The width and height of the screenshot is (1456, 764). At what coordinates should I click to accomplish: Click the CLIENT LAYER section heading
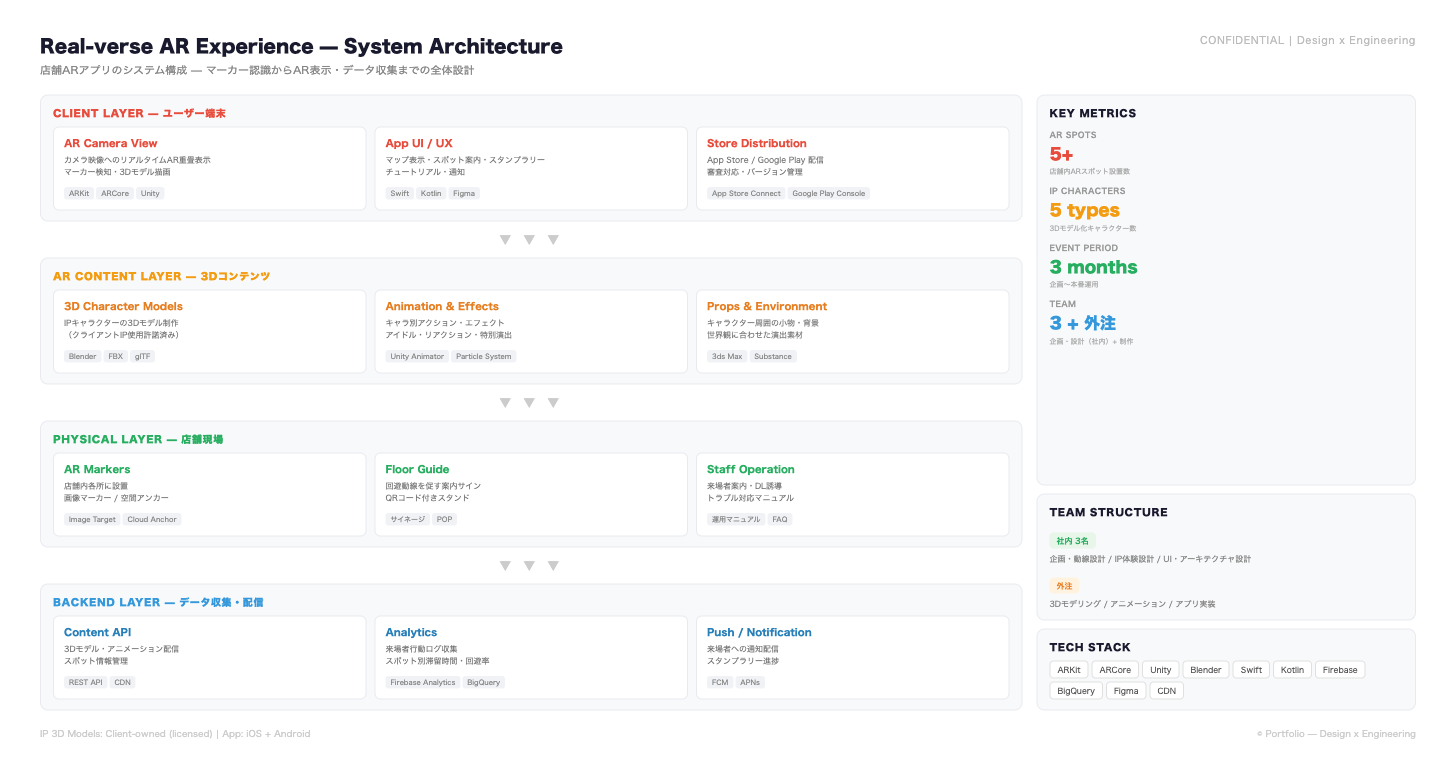(139, 113)
